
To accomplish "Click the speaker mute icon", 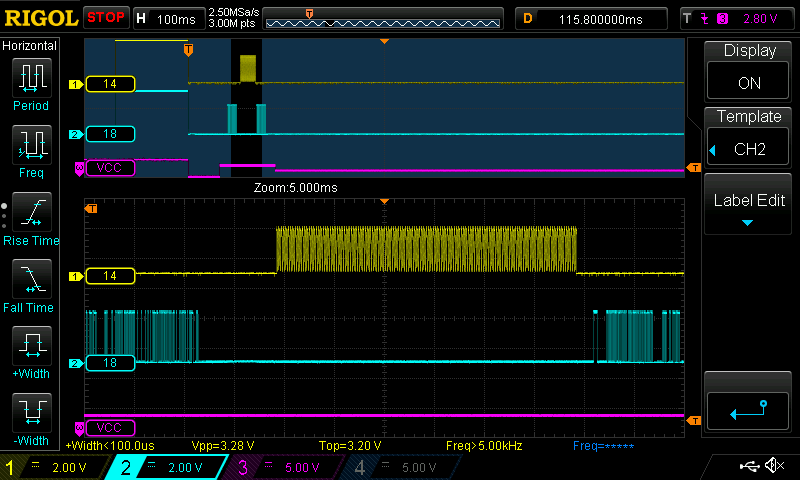I will pyautogui.click(x=774, y=466).
